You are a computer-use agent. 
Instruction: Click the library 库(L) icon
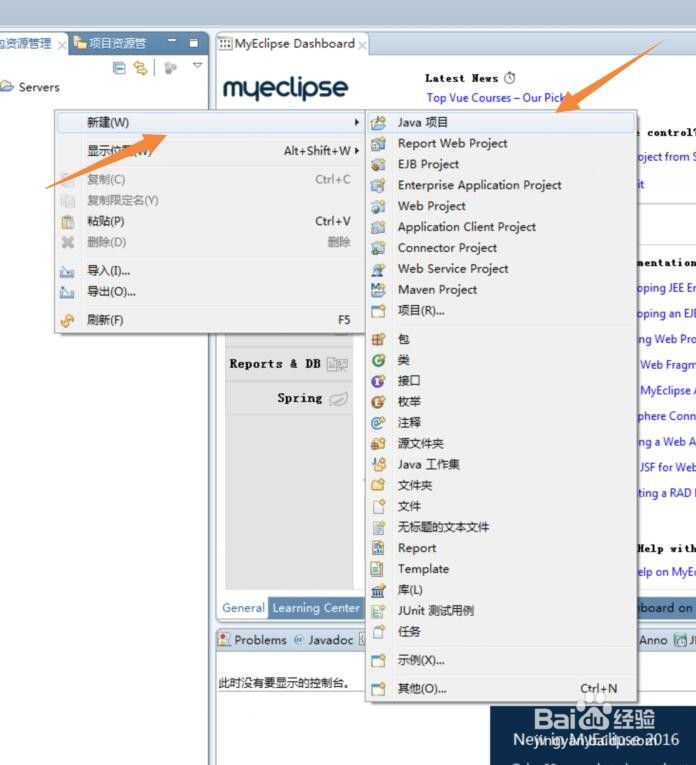tap(378, 590)
